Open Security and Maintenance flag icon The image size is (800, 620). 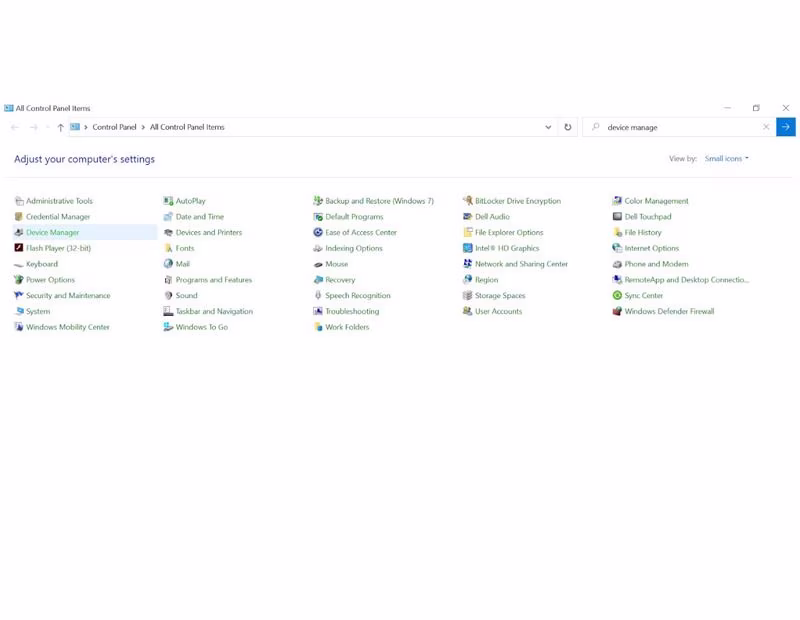[x=19, y=295]
